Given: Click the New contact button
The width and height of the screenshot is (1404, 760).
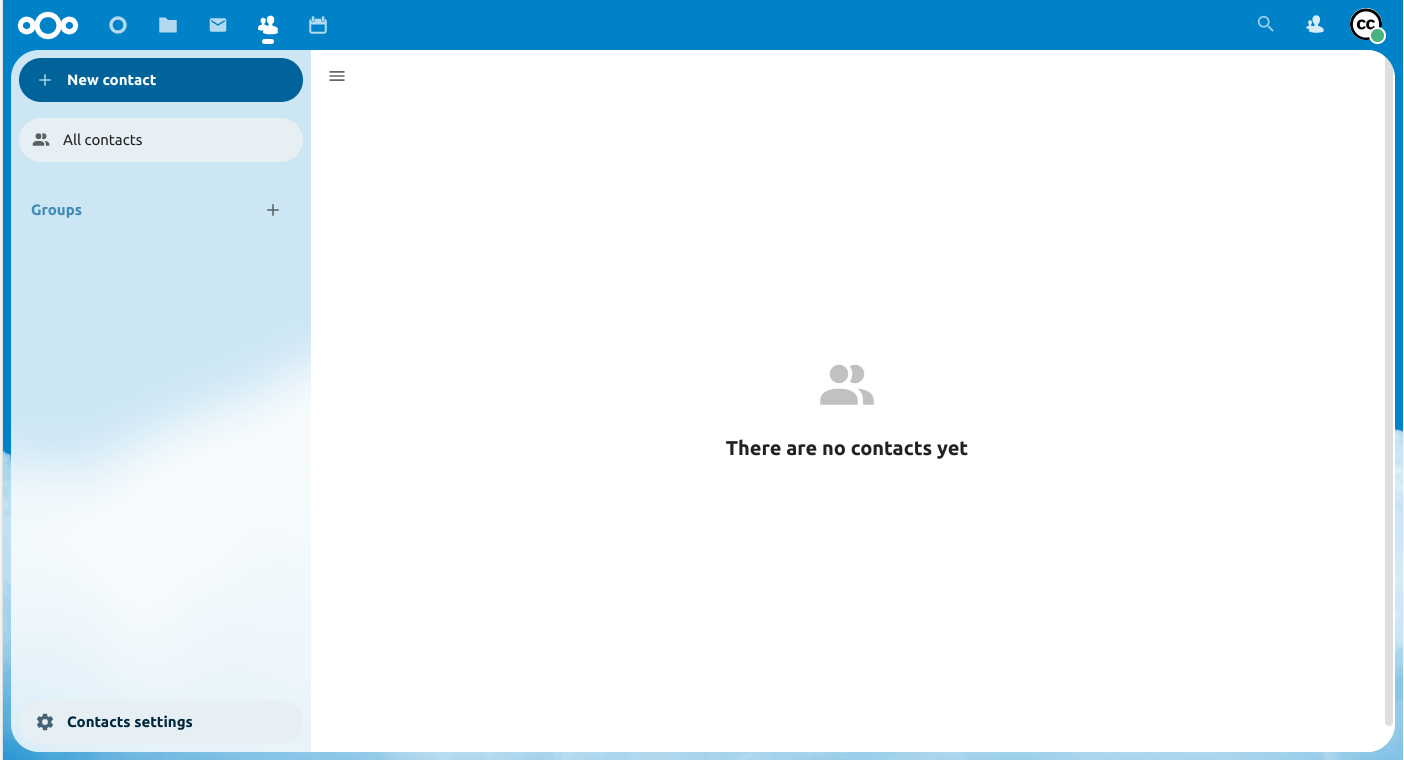Looking at the screenshot, I should click(x=160, y=79).
